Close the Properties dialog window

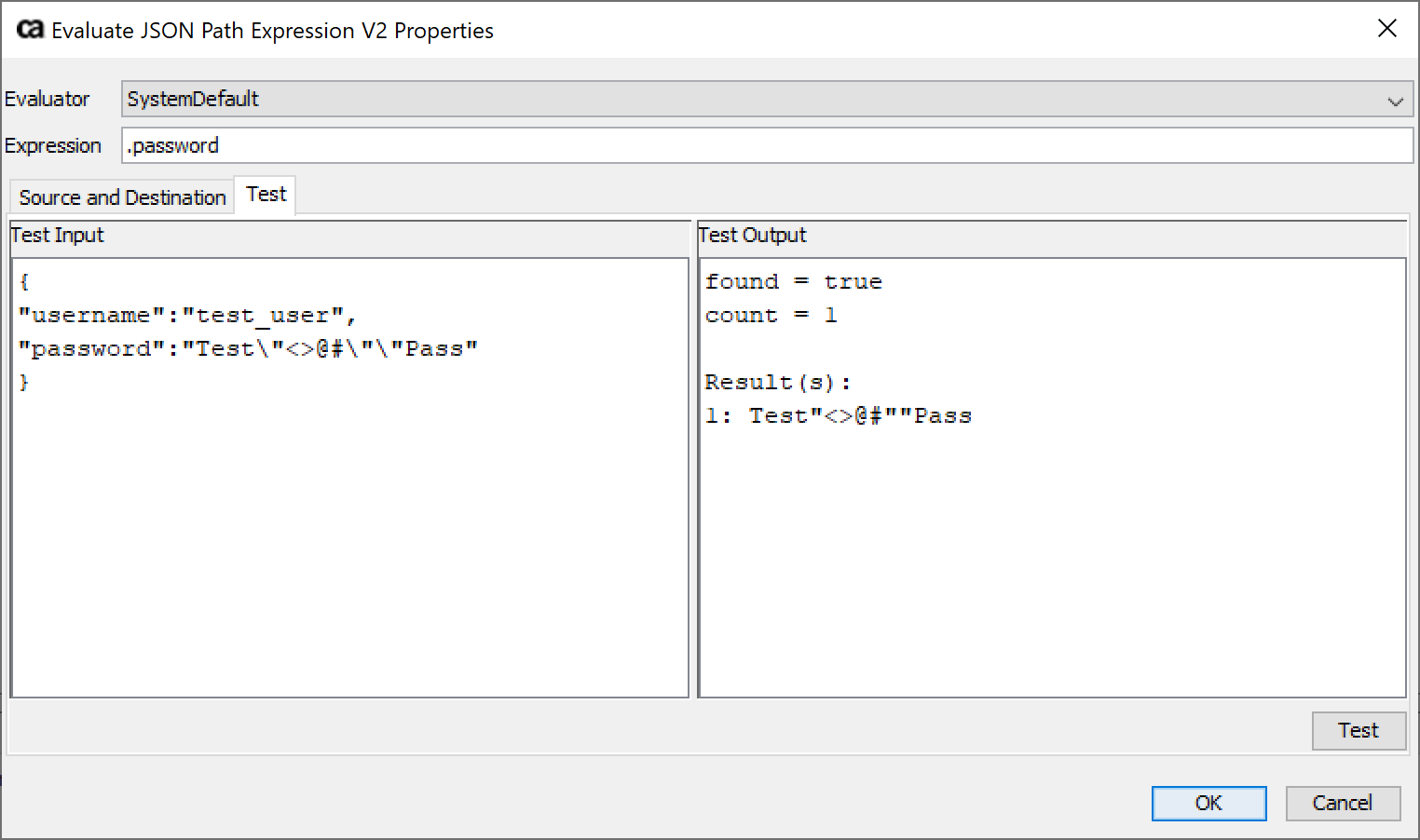(x=1387, y=28)
